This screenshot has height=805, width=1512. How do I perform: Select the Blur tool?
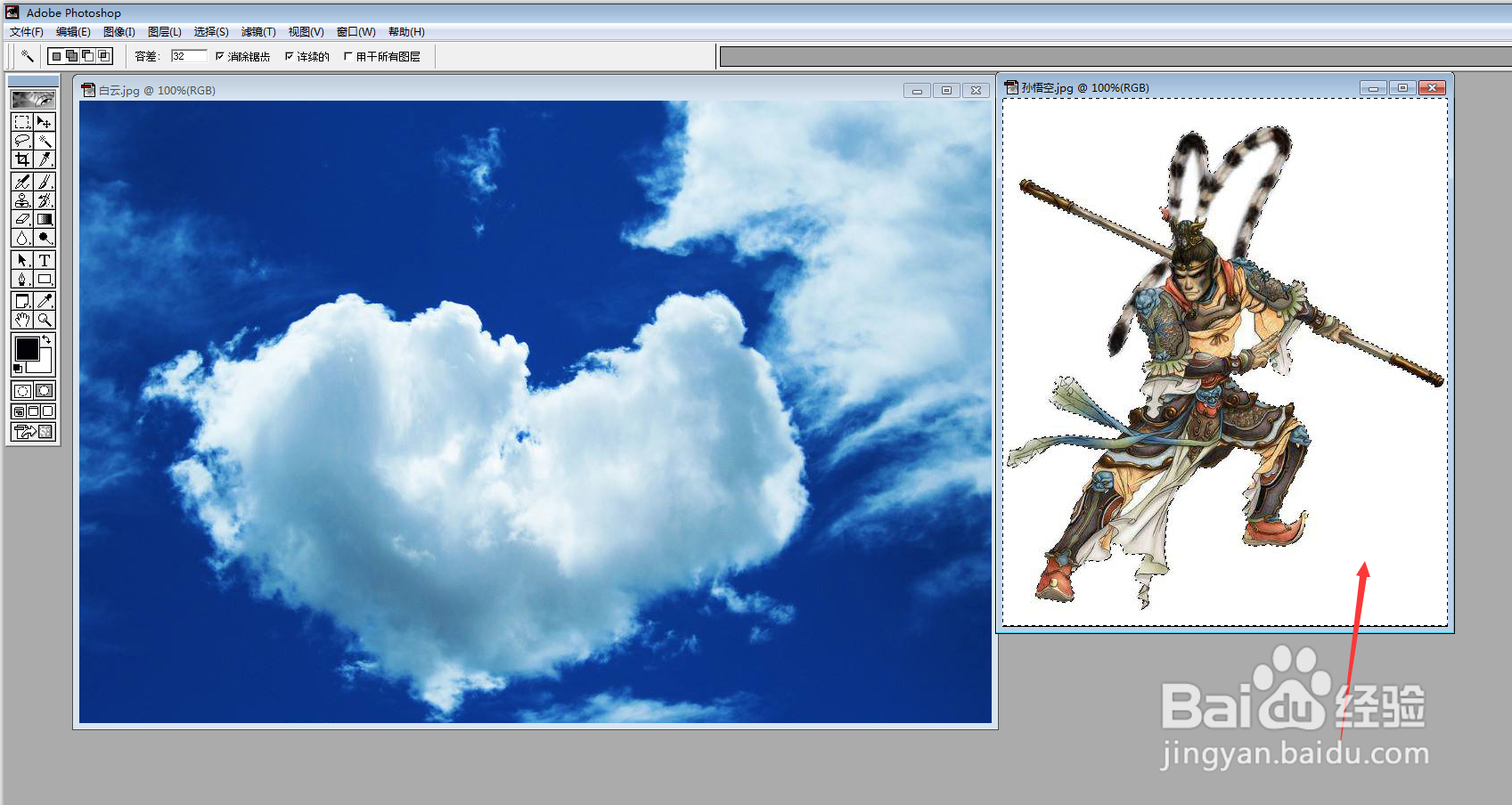(22, 238)
